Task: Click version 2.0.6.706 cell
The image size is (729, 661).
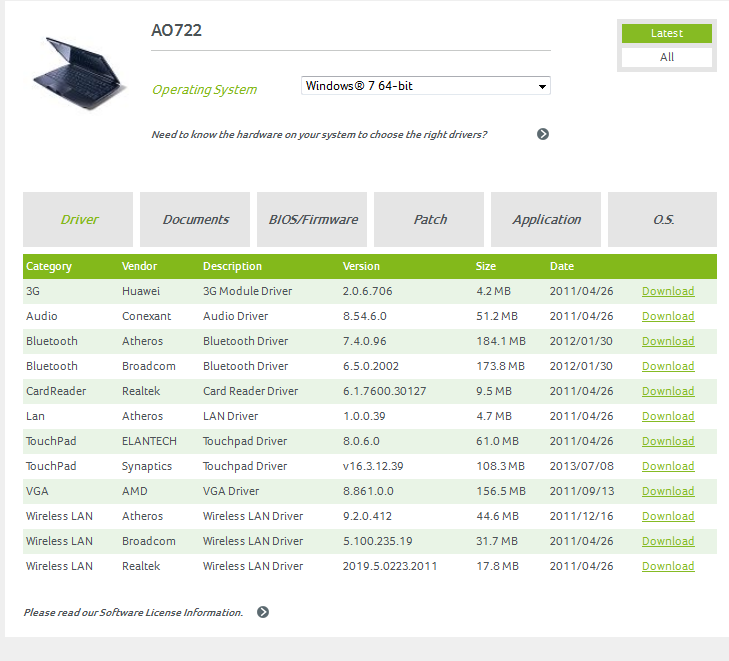Action: 368,291
